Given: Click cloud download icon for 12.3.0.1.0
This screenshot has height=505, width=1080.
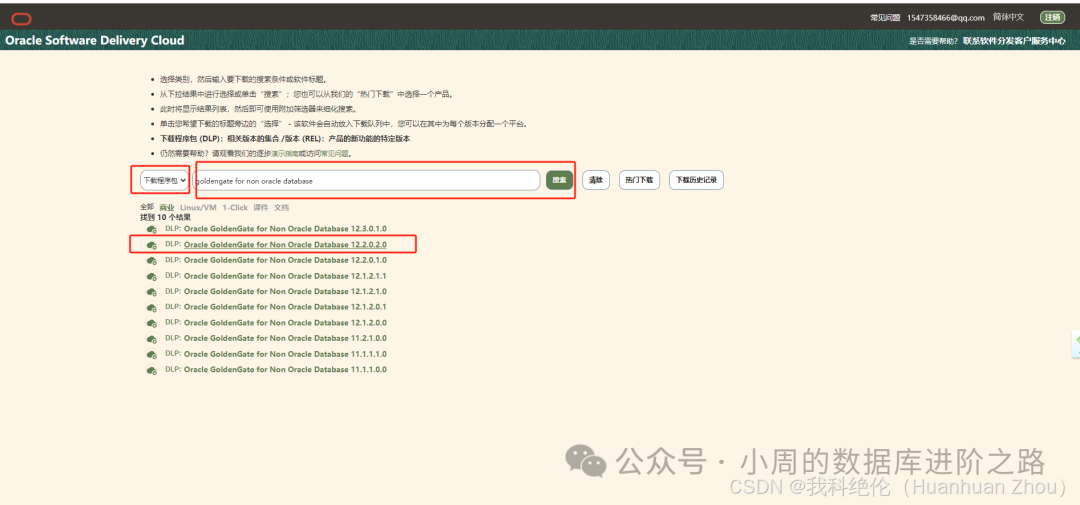Looking at the screenshot, I should [x=152, y=229].
